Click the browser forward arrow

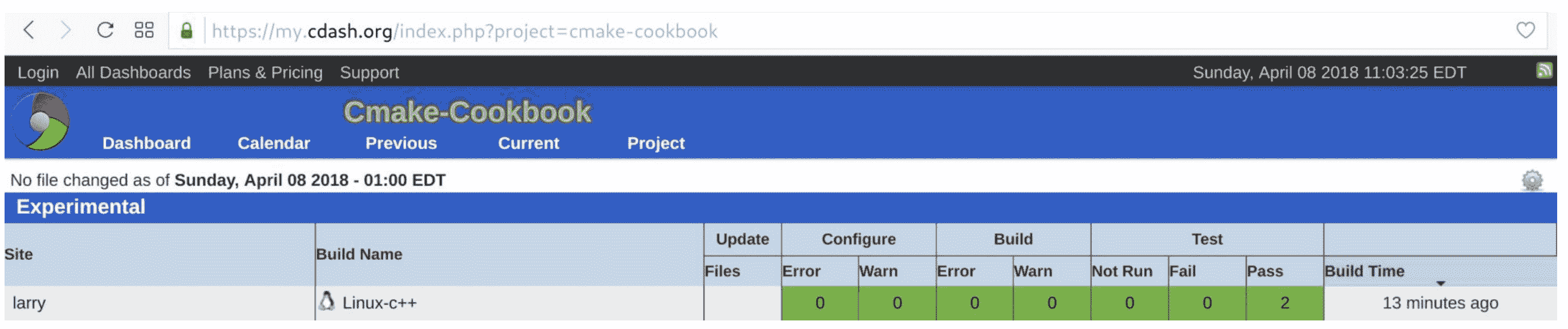[66, 30]
